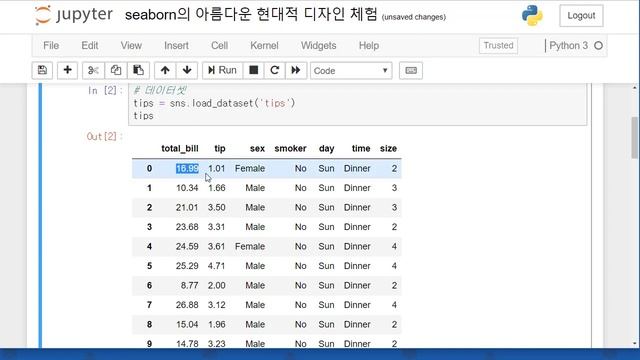Click total_bill value 10.34
Image resolution: width=640 pixels, height=360 pixels.
tap(187, 188)
